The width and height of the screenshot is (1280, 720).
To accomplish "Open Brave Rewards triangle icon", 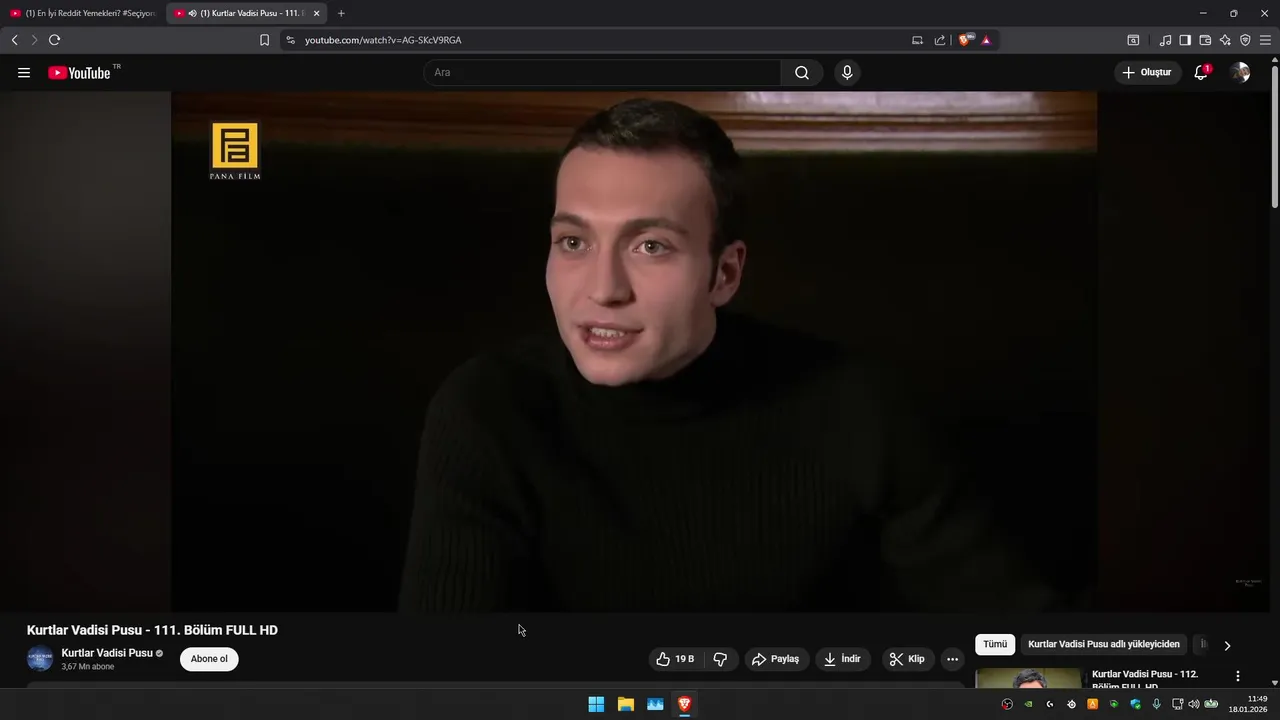I will pyautogui.click(x=986, y=40).
